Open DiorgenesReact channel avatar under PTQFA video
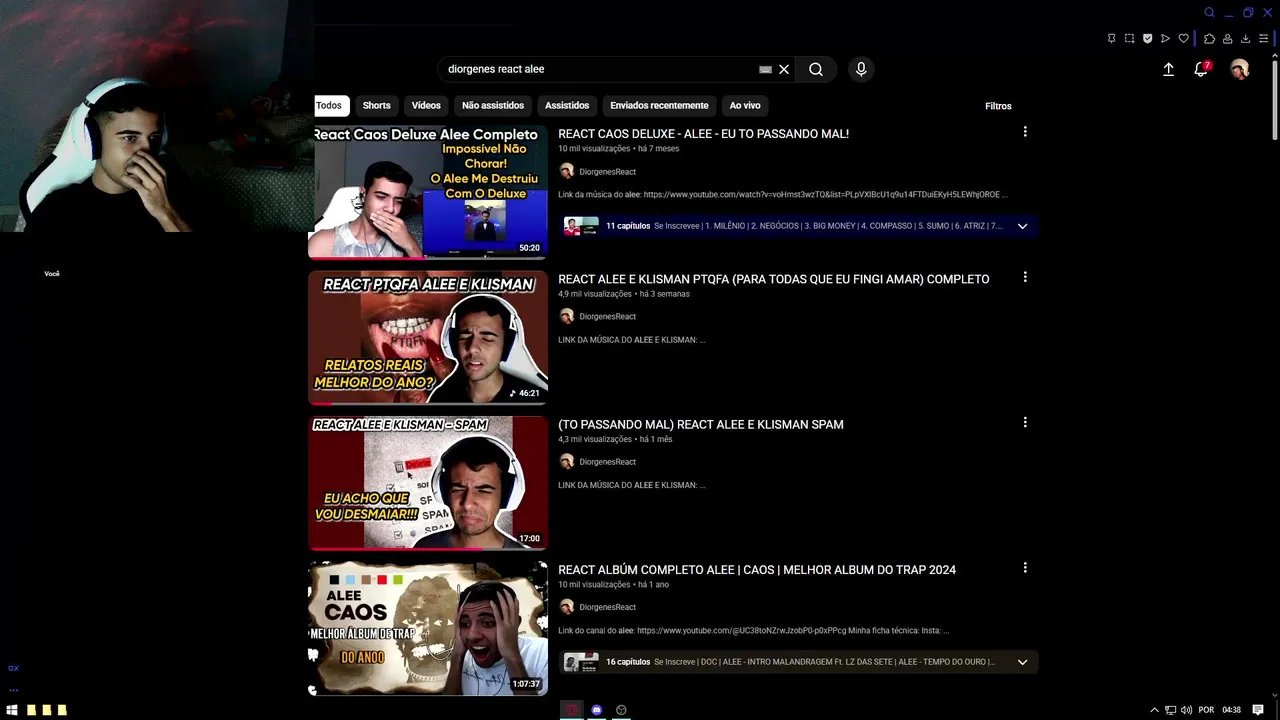The image size is (1280, 720). tap(567, 316)
